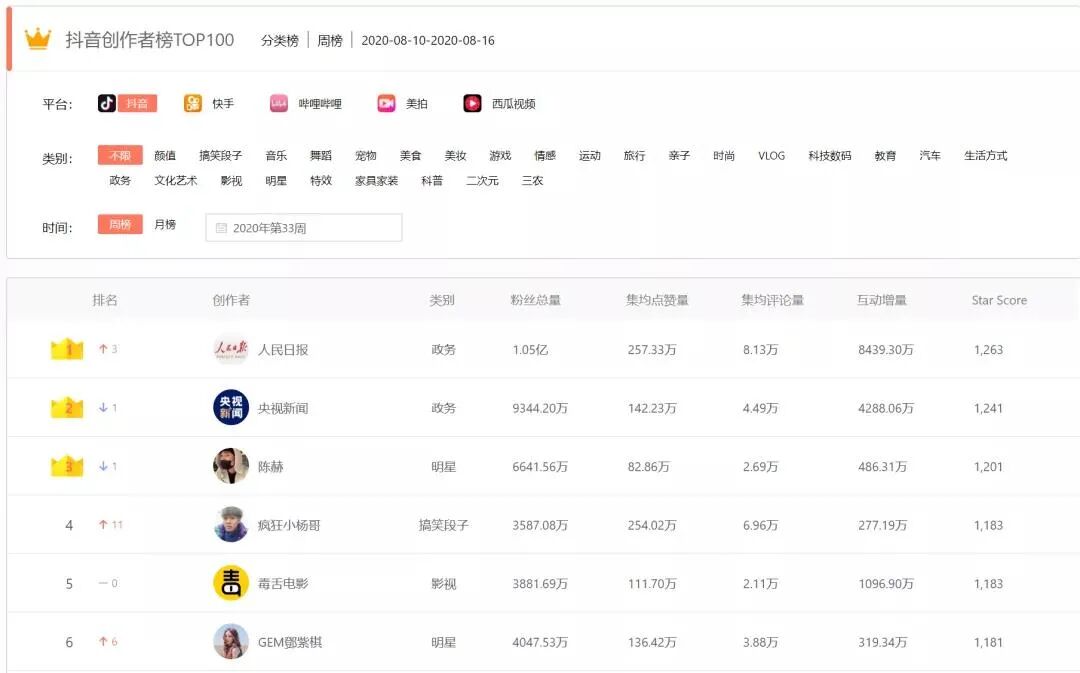Filter by 生活方式 category

[986, 156]
